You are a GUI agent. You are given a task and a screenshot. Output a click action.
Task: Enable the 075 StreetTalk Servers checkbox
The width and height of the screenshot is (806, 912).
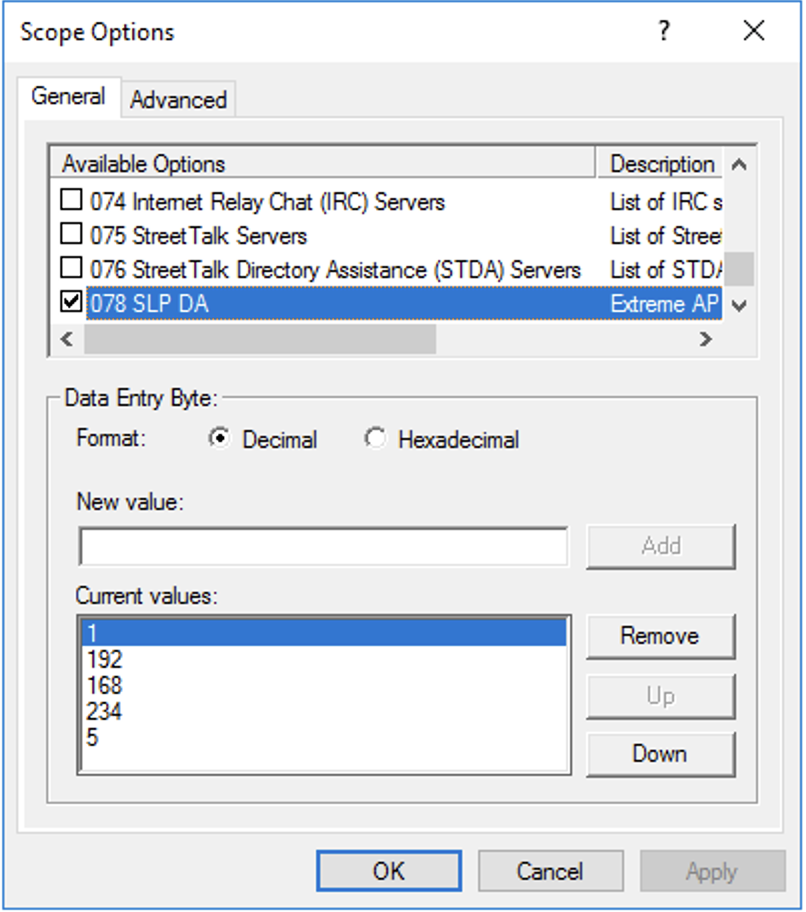click(x=71, y=235)
